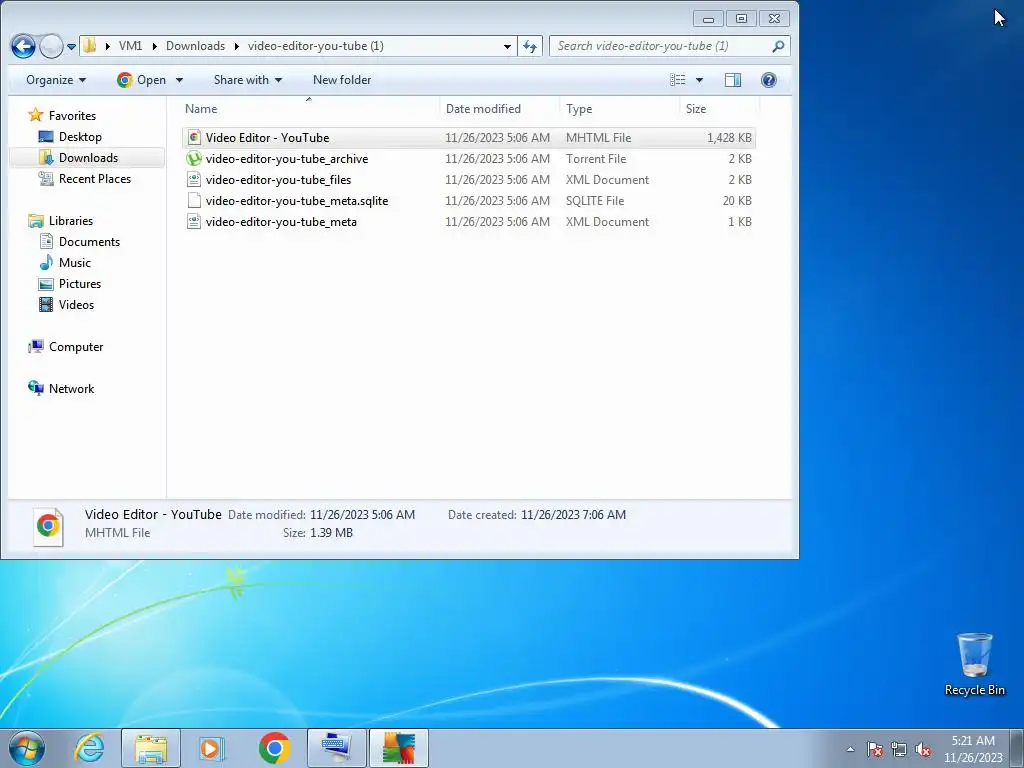This screenshot has width=1024, height=768.
Task: Expand the address bar history dropdown
Action: (x=507, y=46)
